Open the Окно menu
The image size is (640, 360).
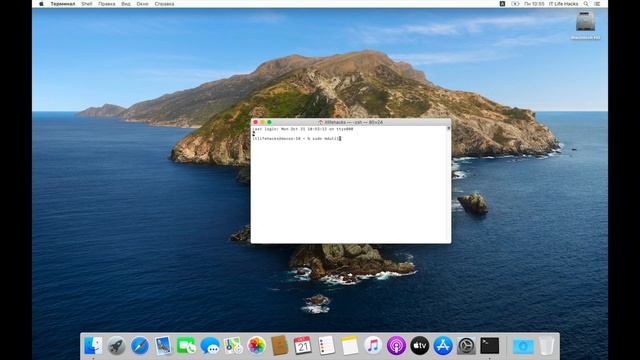[x=142, y=4]
